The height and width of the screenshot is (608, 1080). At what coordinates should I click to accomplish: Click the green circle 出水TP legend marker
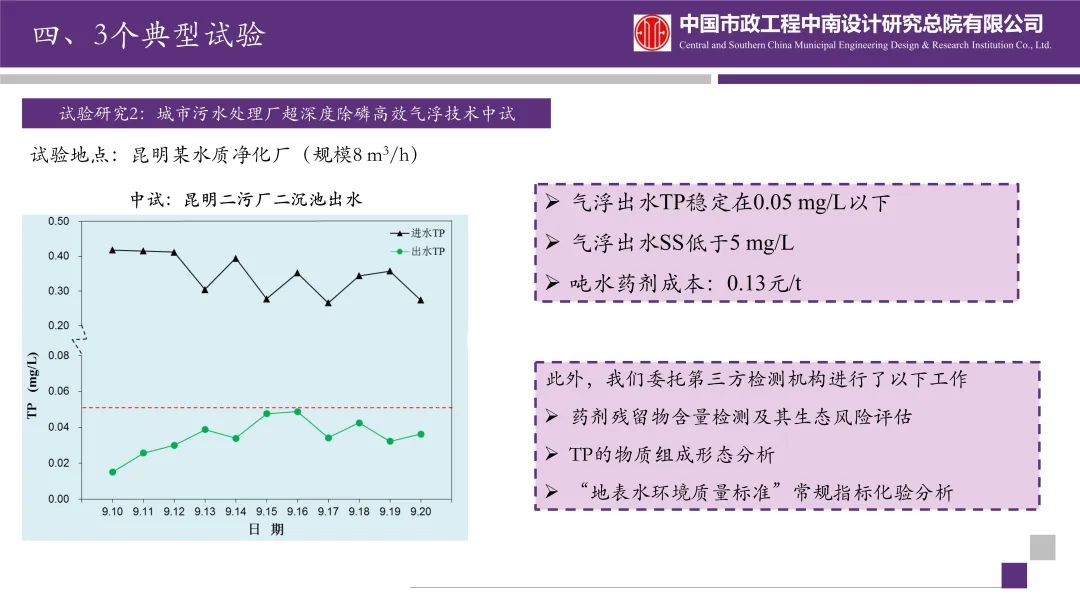pos(397,251)
